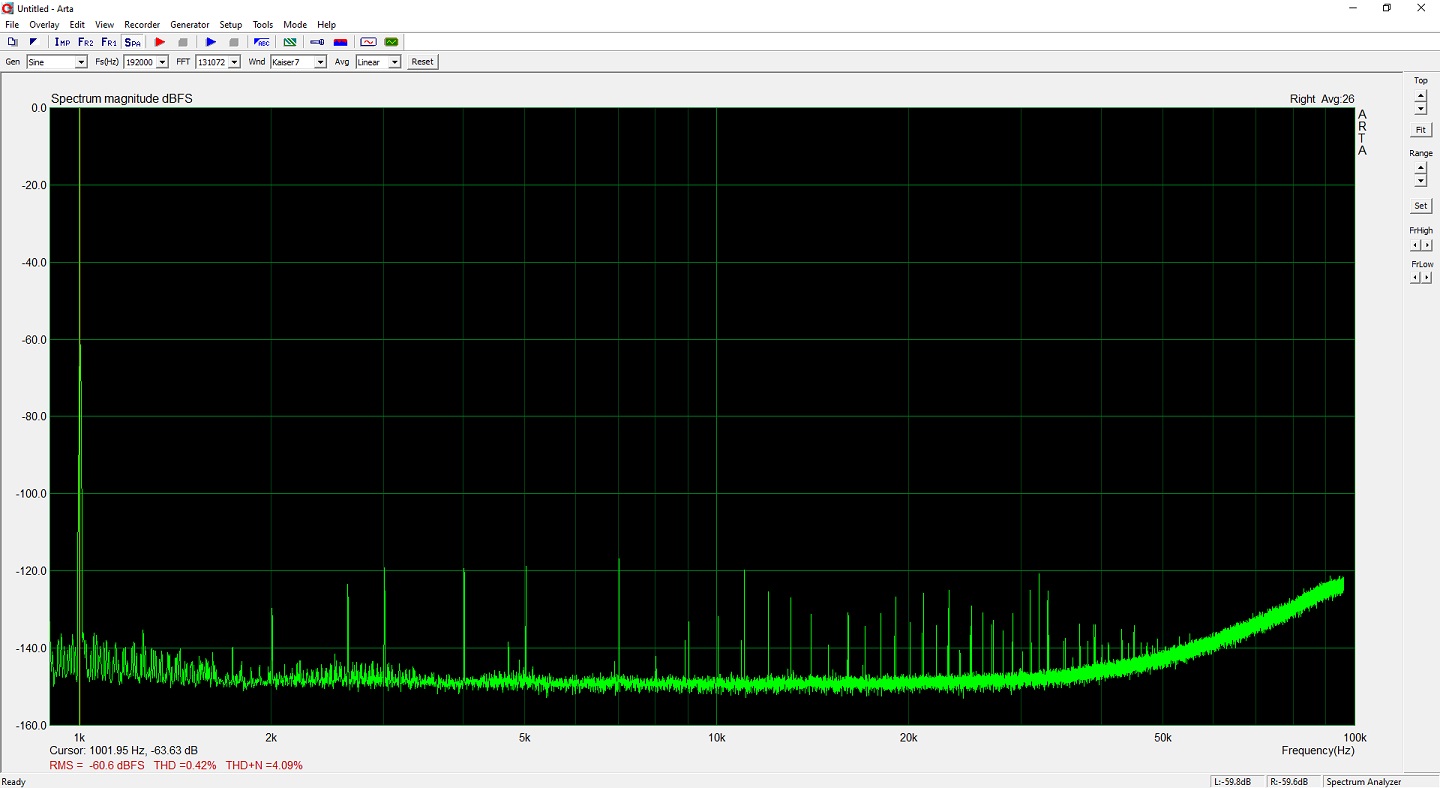Click the Reset averaging button

coord(423,62)
